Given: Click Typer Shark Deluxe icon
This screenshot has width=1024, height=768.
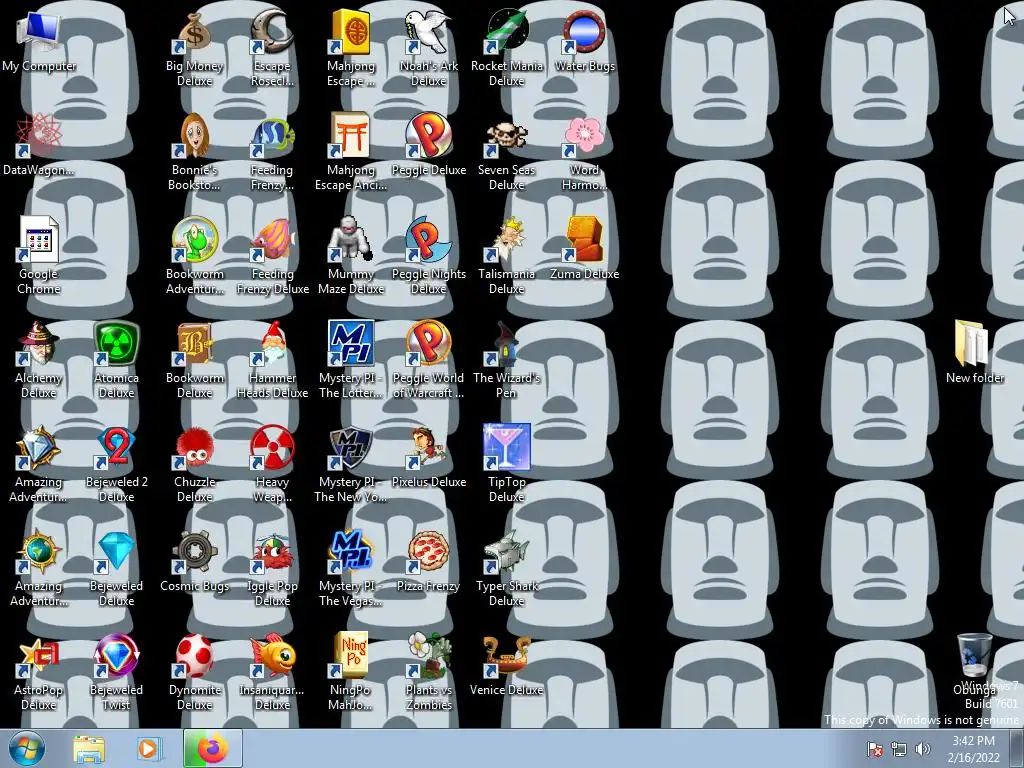Looking at the screenshot, I should tap(507, 552).
